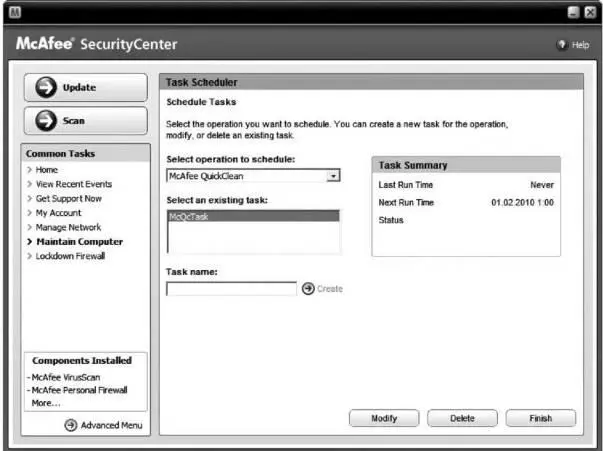The image size is (603, 451).
Task: Focus the Task name input field
Action: pyautogui.click(x=232, y=289)
